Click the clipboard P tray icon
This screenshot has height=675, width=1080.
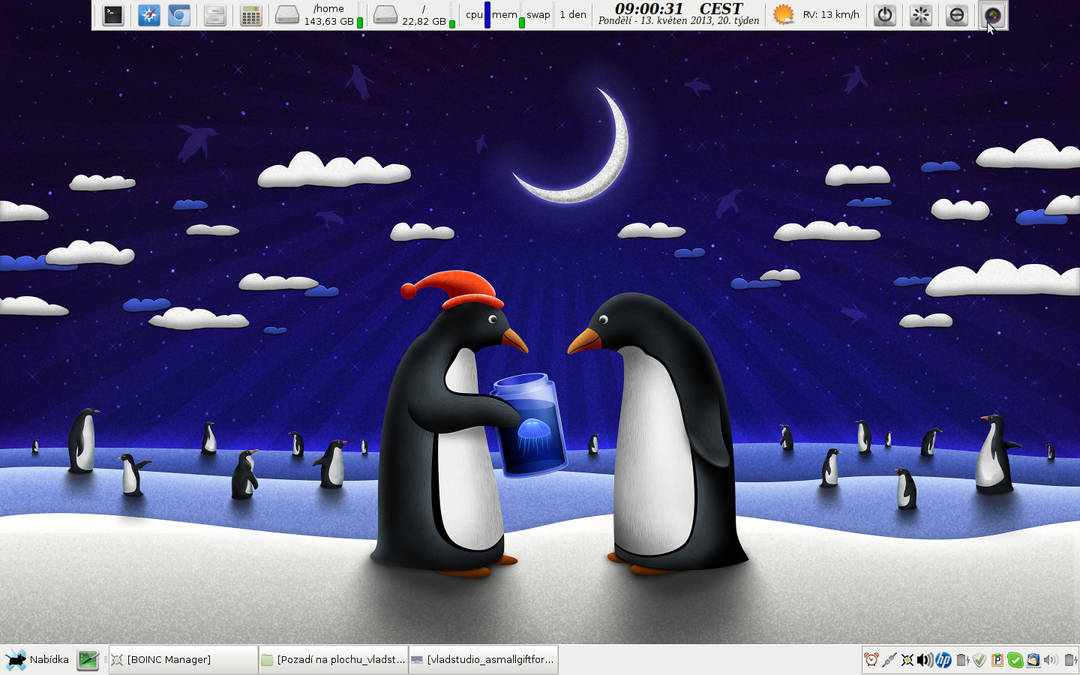pos(997,660)
